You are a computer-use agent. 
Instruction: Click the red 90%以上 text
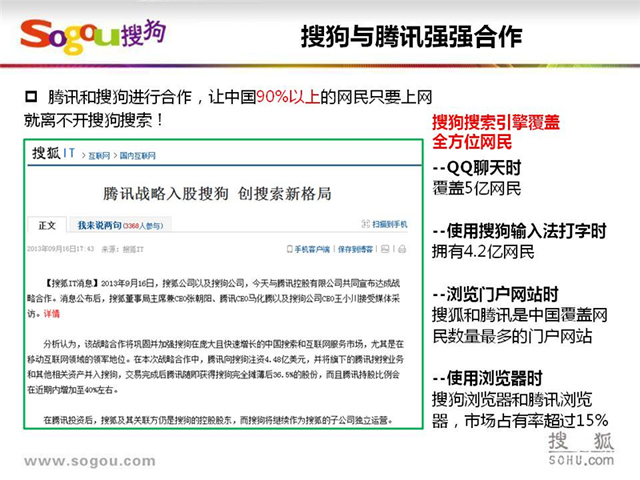(290, 97)
